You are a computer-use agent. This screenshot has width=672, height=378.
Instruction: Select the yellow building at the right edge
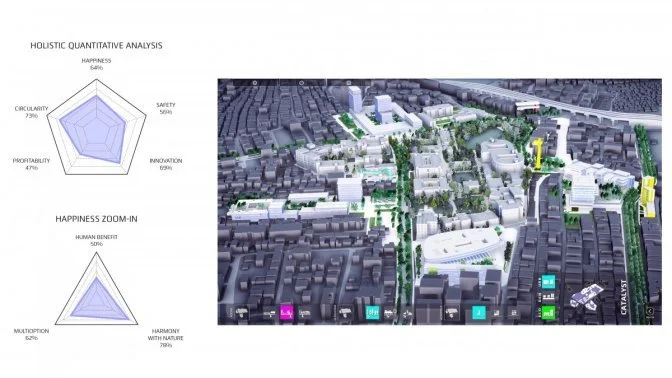(648, 196)
